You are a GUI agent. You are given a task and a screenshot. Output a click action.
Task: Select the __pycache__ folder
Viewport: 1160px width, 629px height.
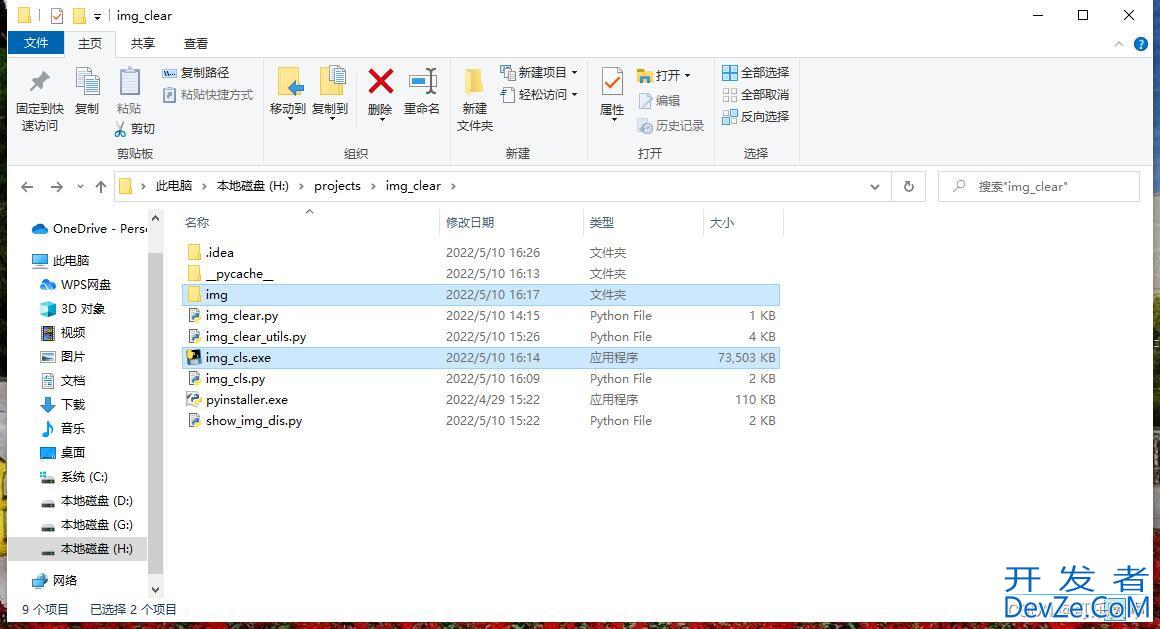point(480,274)
